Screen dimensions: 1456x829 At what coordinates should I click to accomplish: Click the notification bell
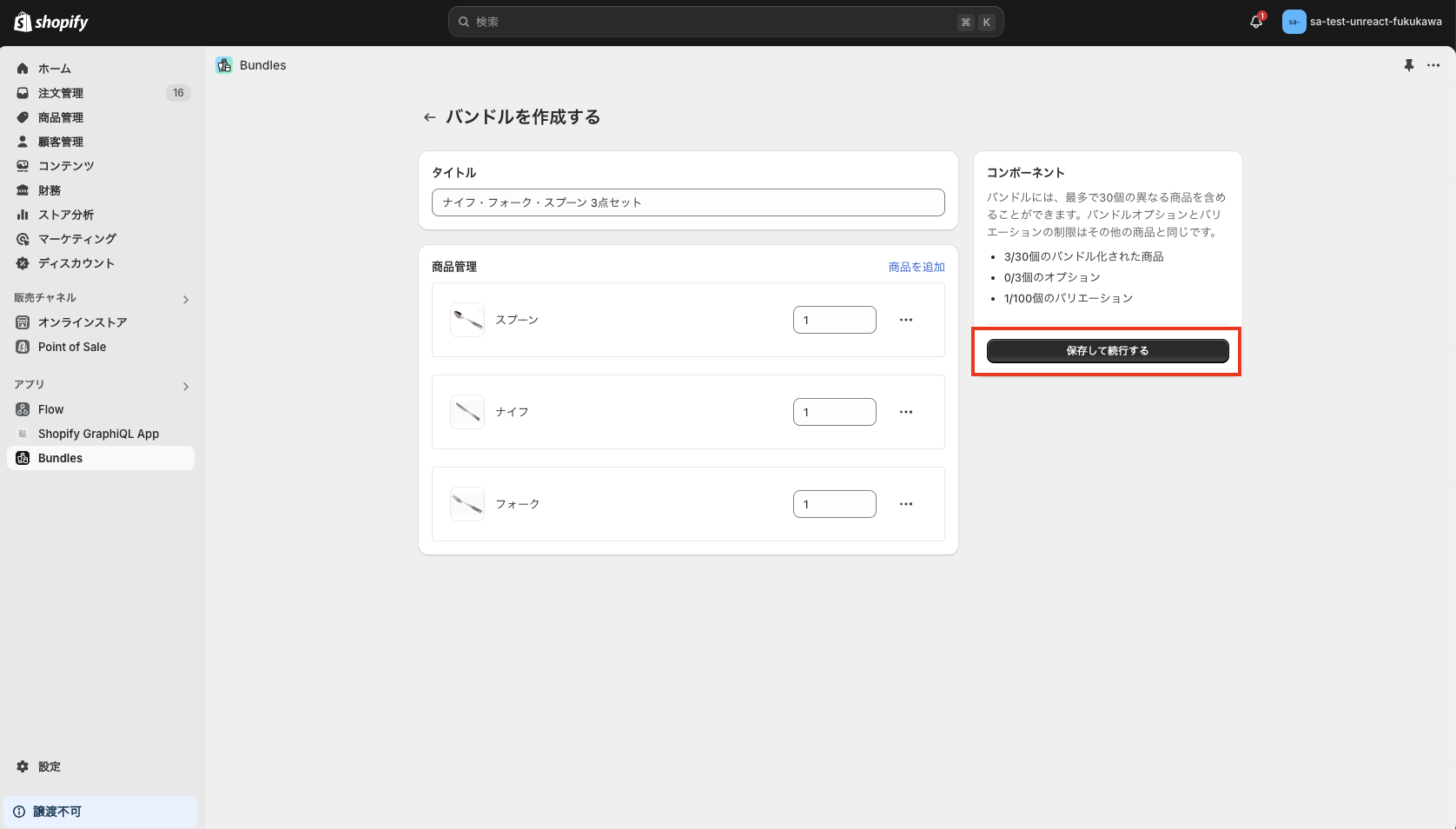click(1254, 22)
